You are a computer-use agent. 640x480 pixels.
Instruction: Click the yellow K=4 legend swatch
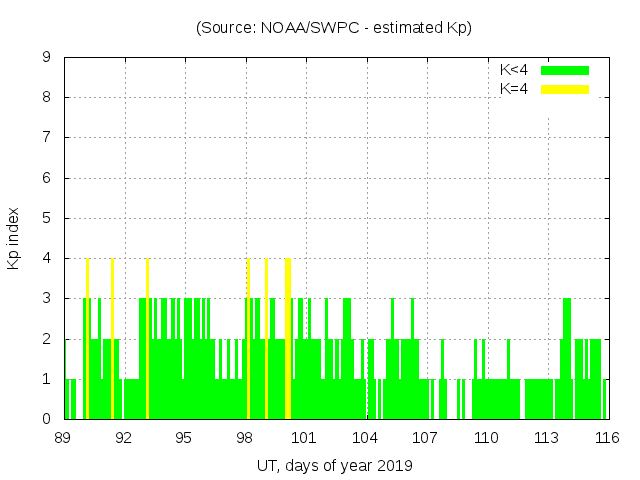[x=565, y=89]
